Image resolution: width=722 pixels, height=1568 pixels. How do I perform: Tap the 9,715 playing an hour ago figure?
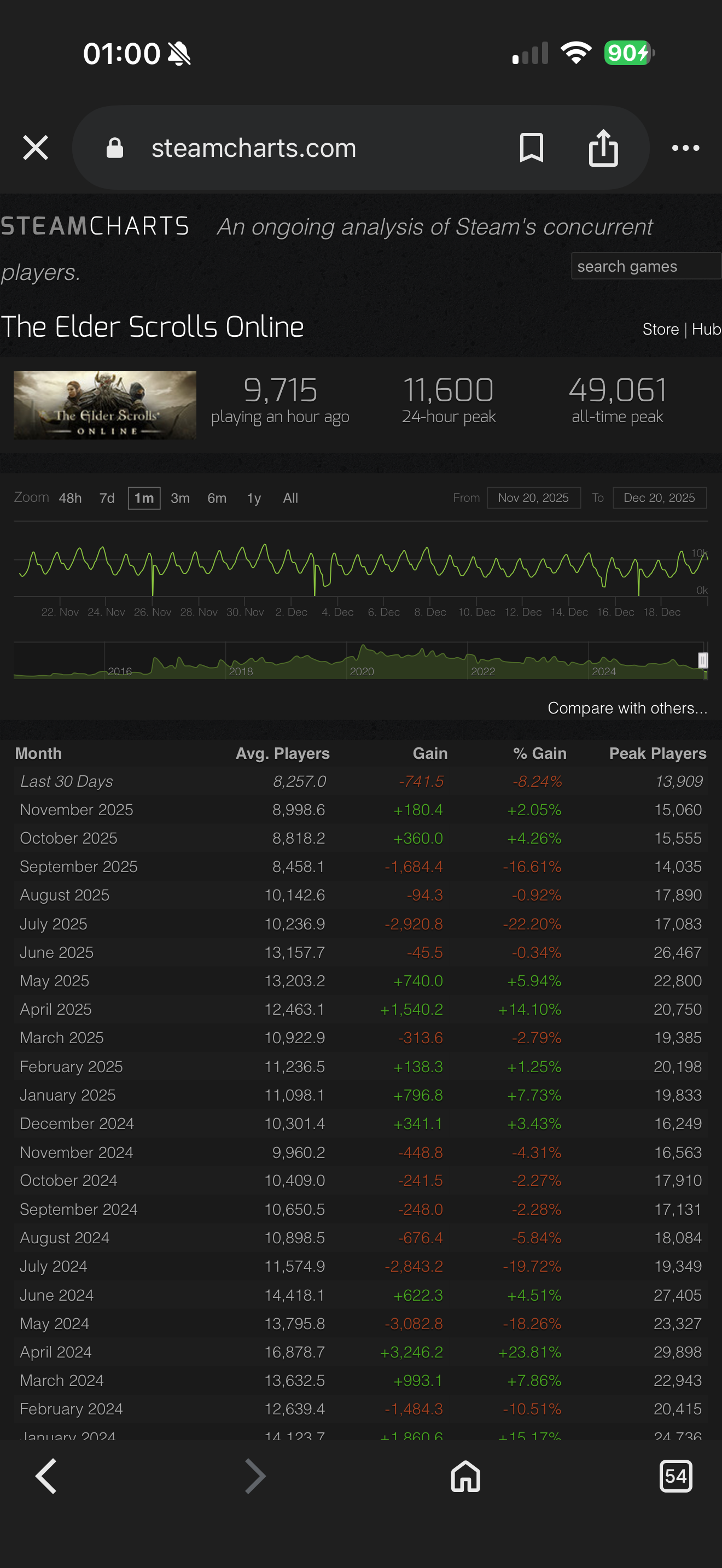click(x=280, y=390)
